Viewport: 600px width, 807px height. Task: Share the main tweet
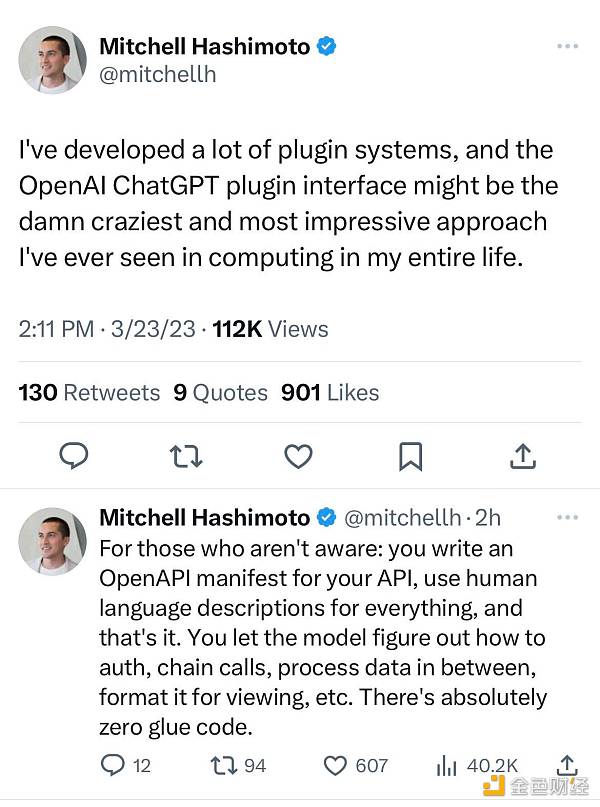pos(523,456)
